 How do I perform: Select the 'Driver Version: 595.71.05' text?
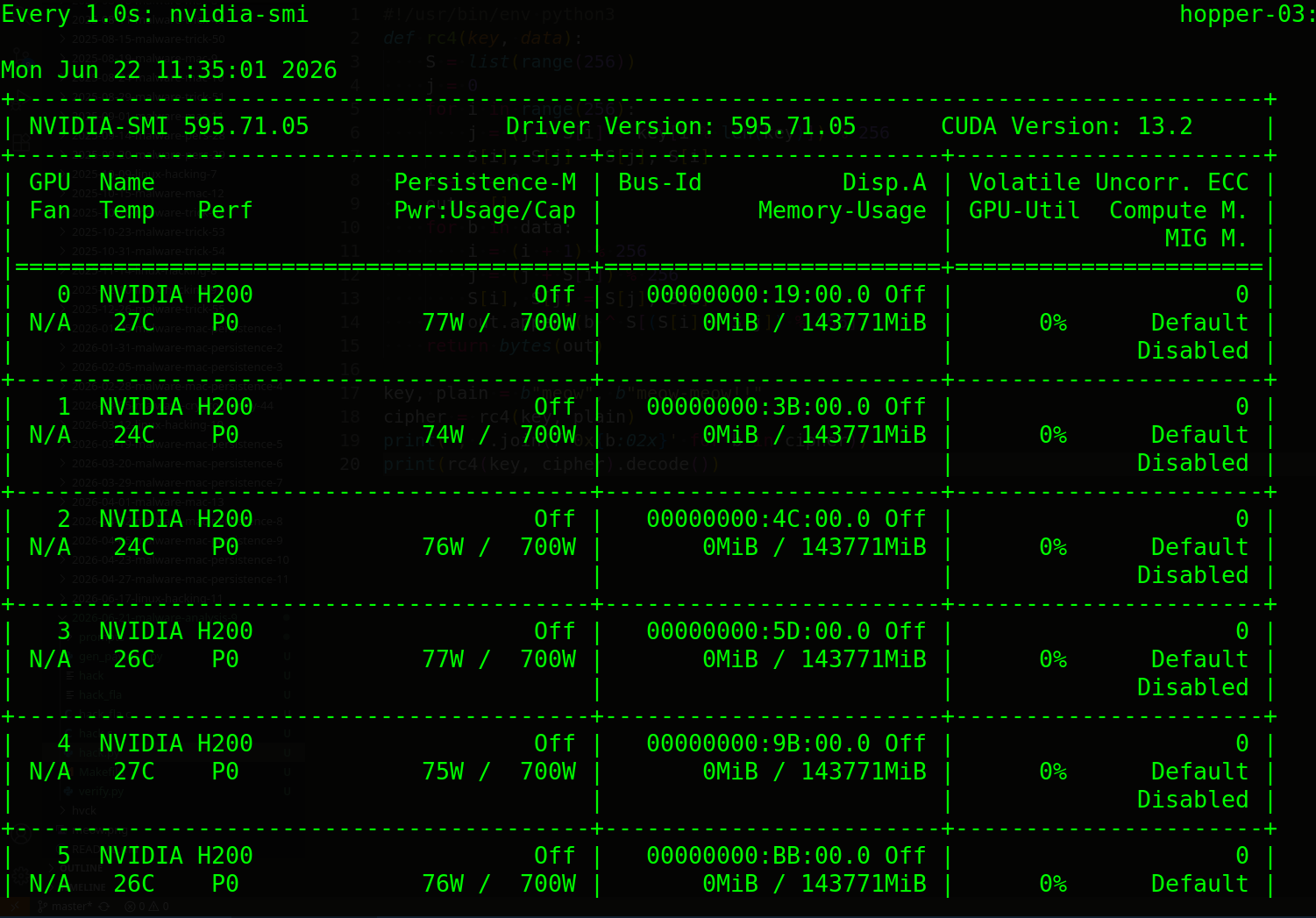click(681, 126)
